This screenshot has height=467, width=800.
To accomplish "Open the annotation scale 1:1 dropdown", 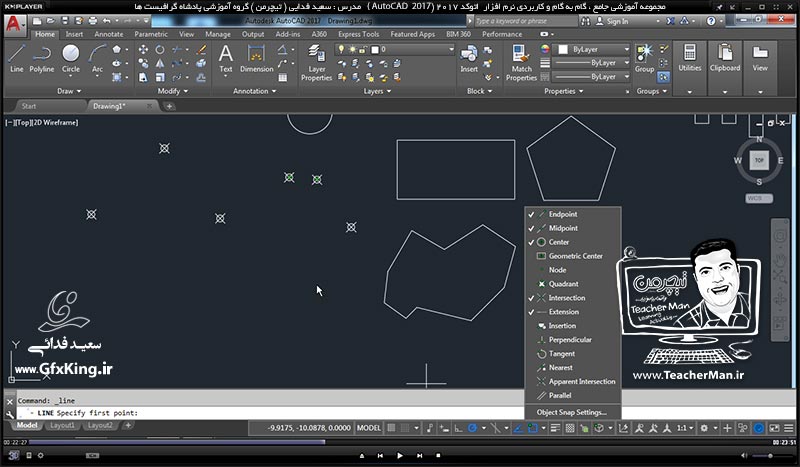I will [x=685, y=428].
